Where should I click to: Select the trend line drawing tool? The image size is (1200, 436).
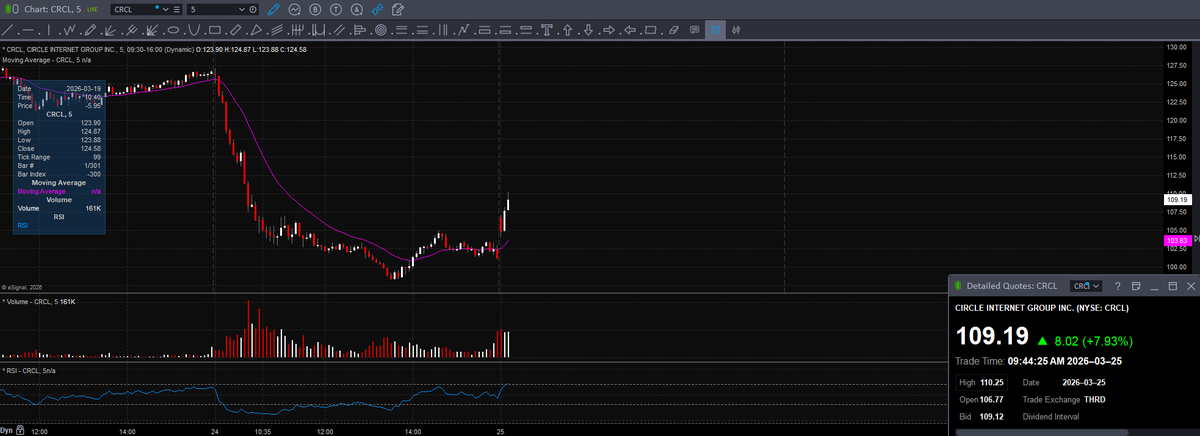[x=7, y=30]
